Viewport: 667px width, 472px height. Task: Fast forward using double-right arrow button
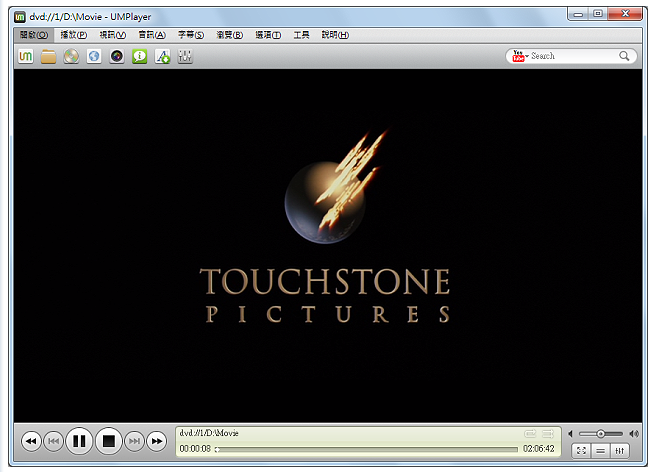pos(157,441)
